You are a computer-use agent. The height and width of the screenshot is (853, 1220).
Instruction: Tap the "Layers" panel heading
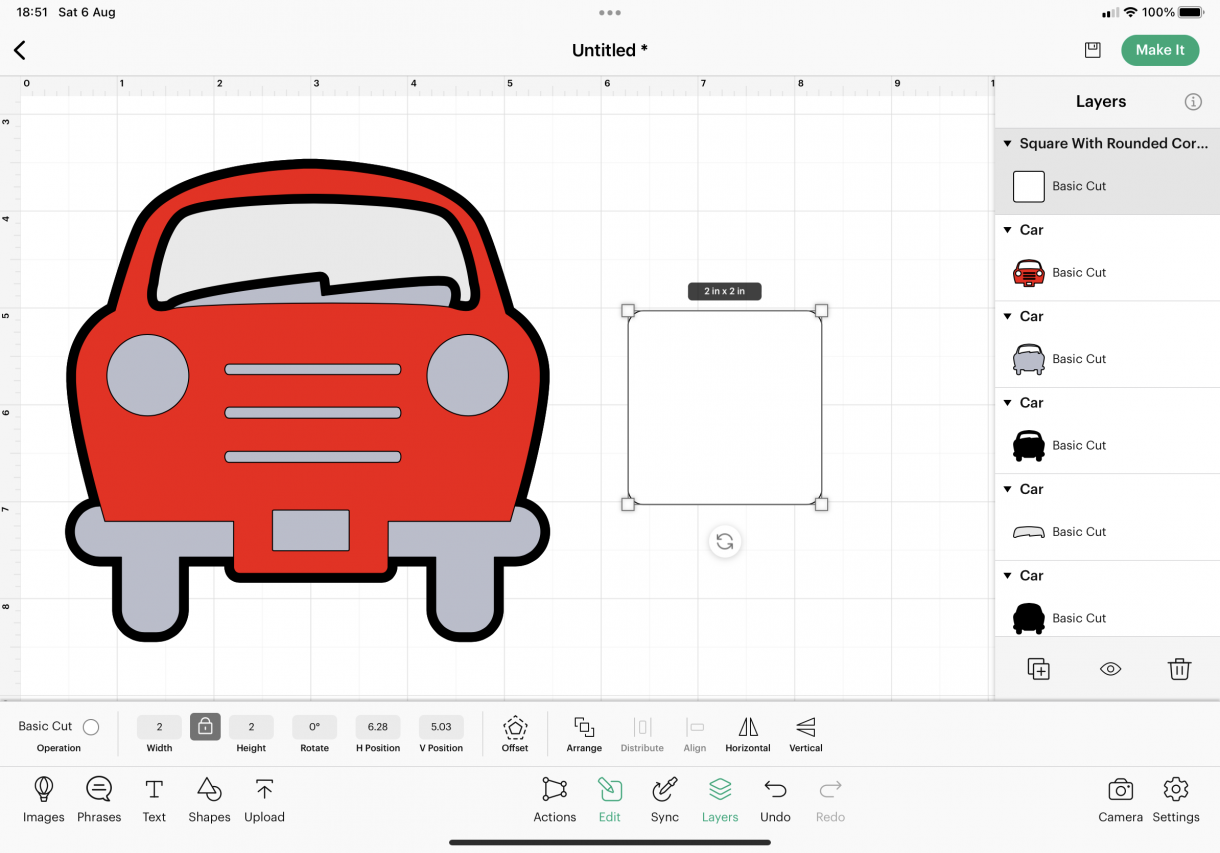[1101, 102]
